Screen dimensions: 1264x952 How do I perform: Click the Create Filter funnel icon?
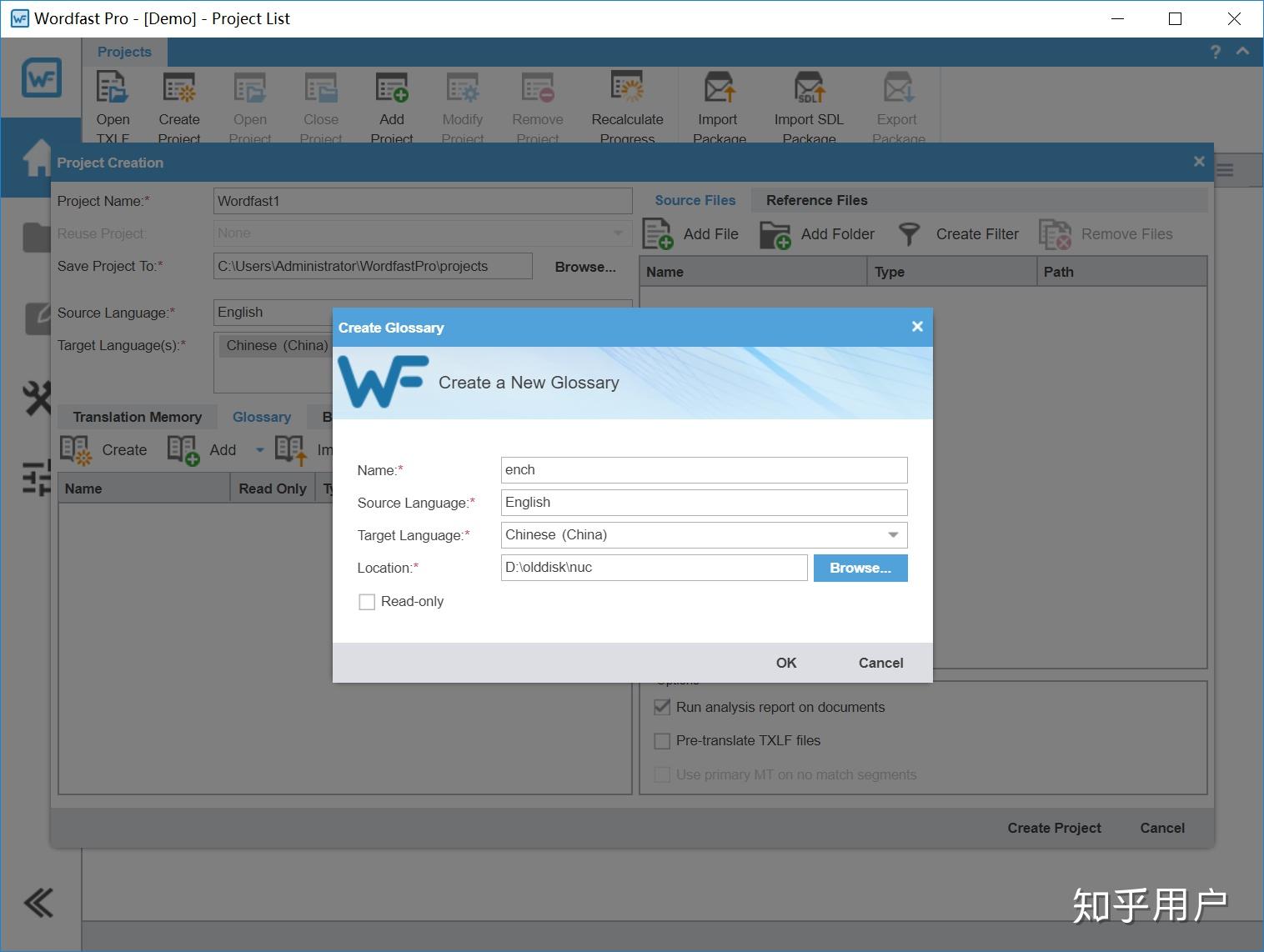coord(909,234)
